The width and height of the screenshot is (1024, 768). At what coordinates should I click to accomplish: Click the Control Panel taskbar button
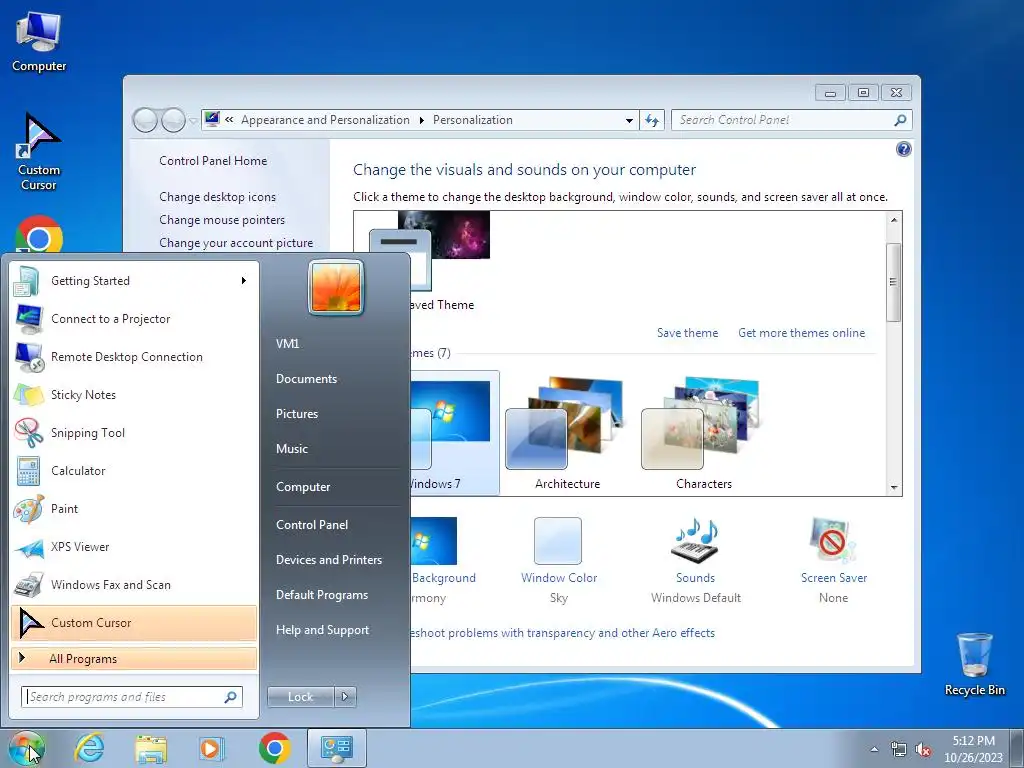(x=336, y=748)
